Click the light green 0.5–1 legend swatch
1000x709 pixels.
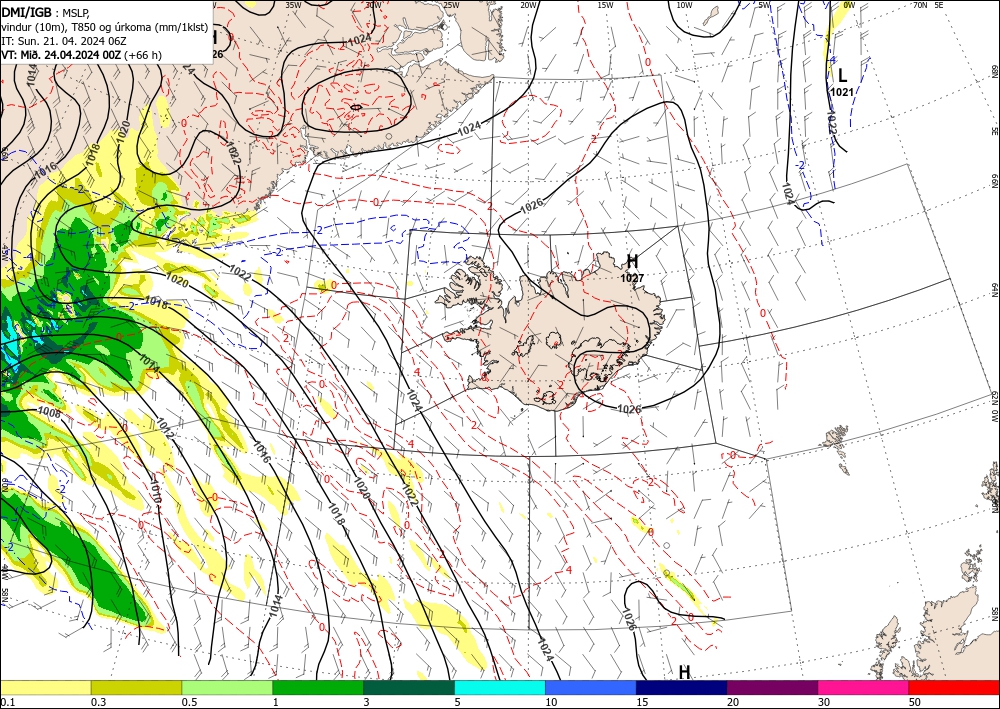tap(227, 687)
